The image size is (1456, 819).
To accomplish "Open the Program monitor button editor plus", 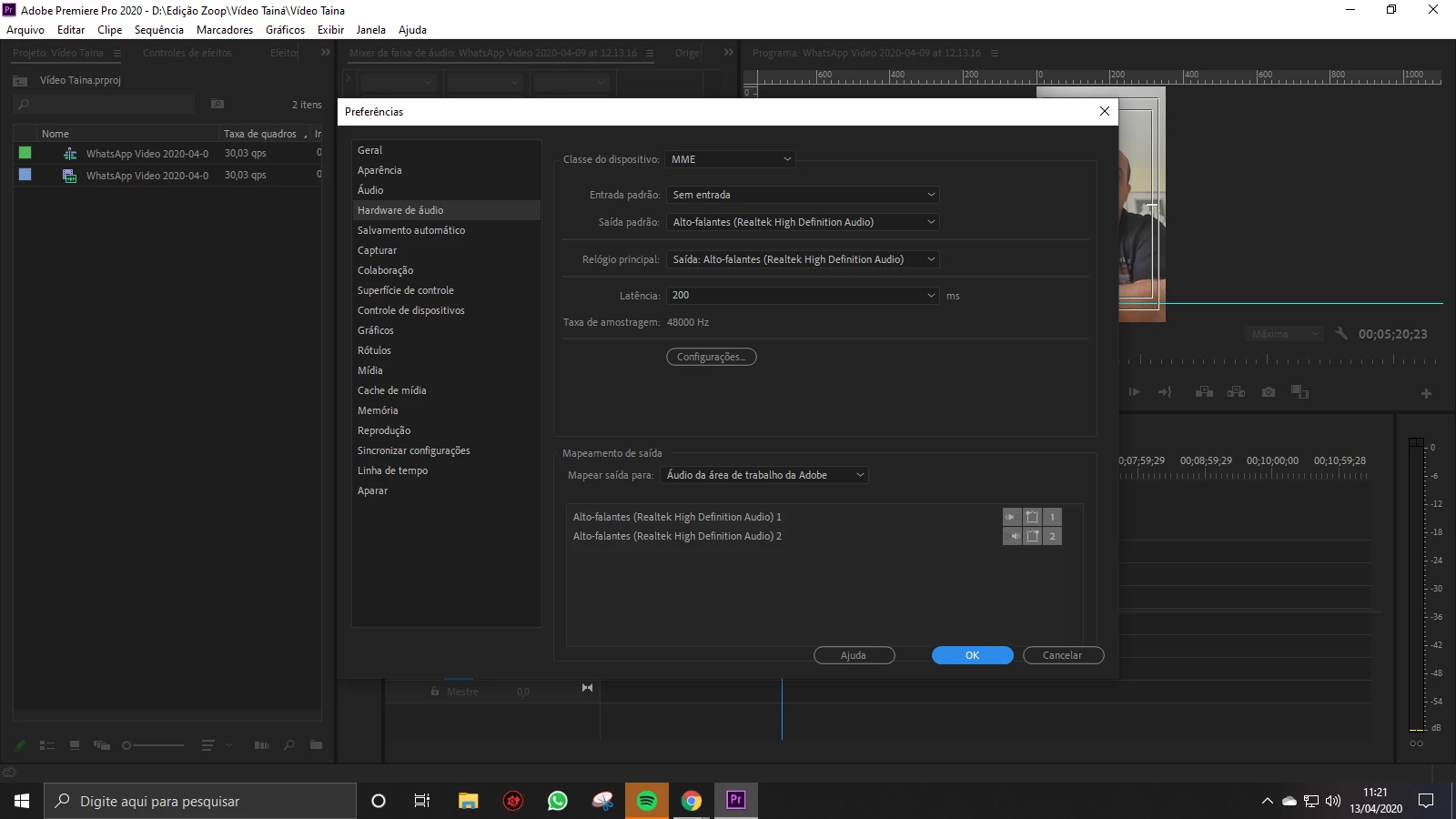I will 1426,394.
